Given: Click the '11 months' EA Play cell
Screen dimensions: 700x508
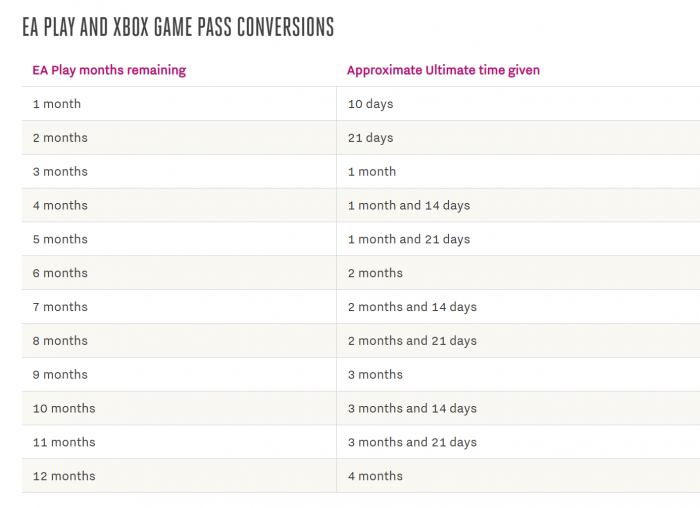Looking at the screenshot, I should tap(64, 443).
